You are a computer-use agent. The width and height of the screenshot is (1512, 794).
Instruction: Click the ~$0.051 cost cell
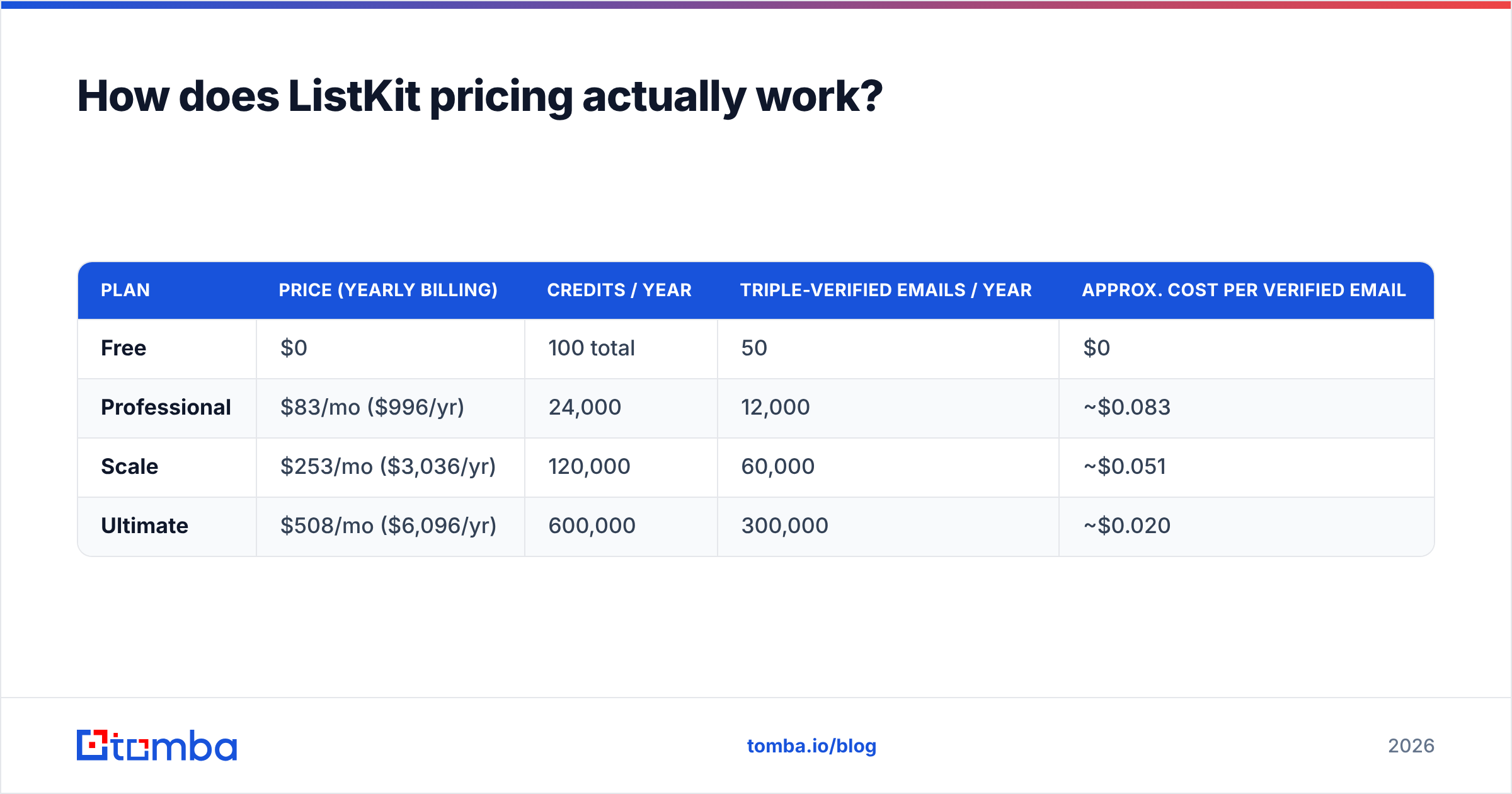(x=1247, y=467)
